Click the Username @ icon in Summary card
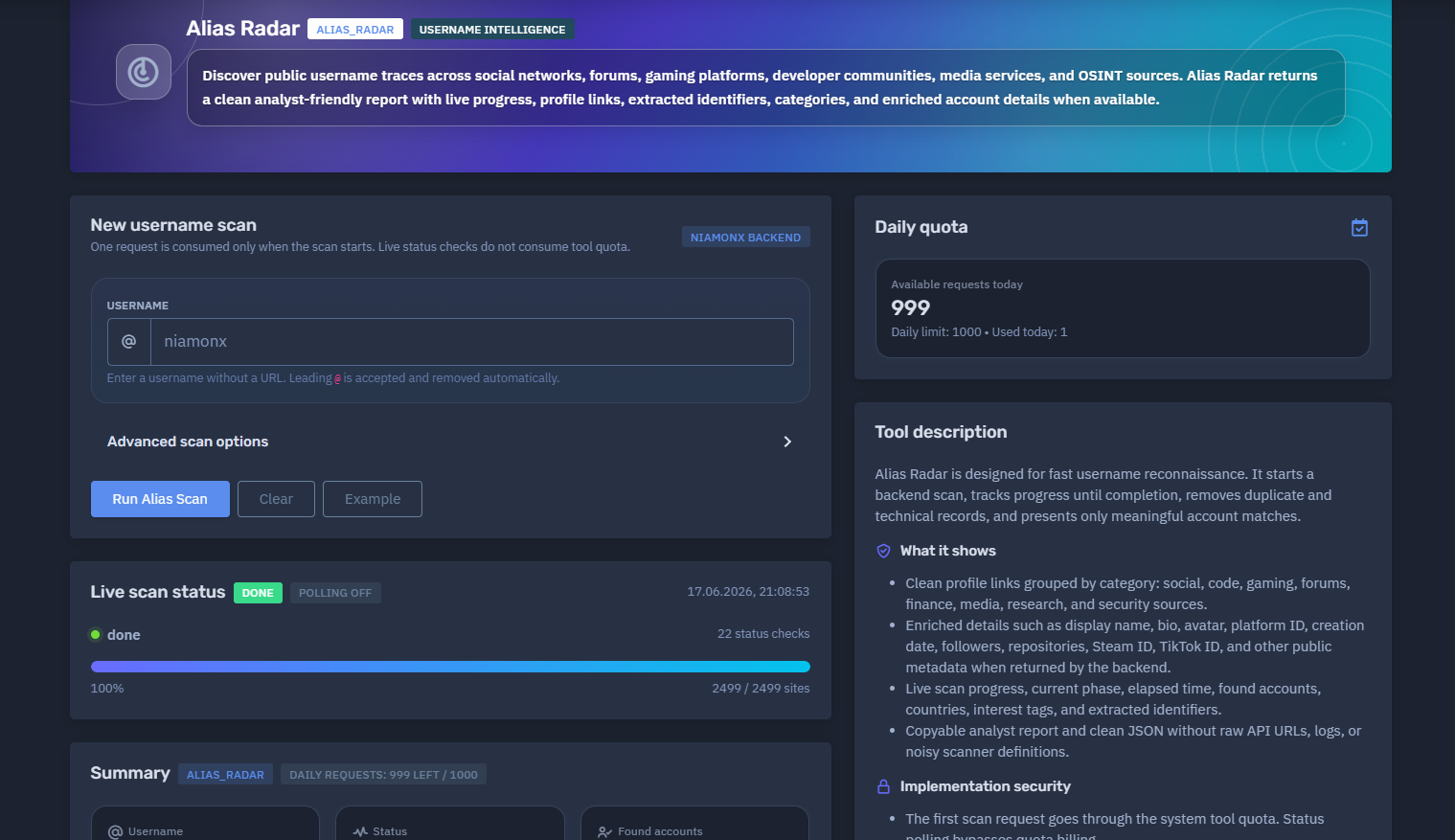The image size is (1455, 840). tap(116, 832)
